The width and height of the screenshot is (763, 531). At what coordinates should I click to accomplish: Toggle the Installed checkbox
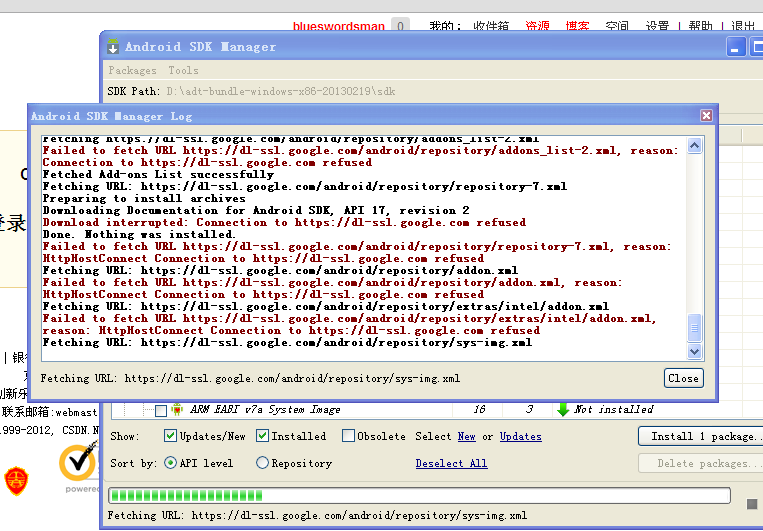point(262,436)
